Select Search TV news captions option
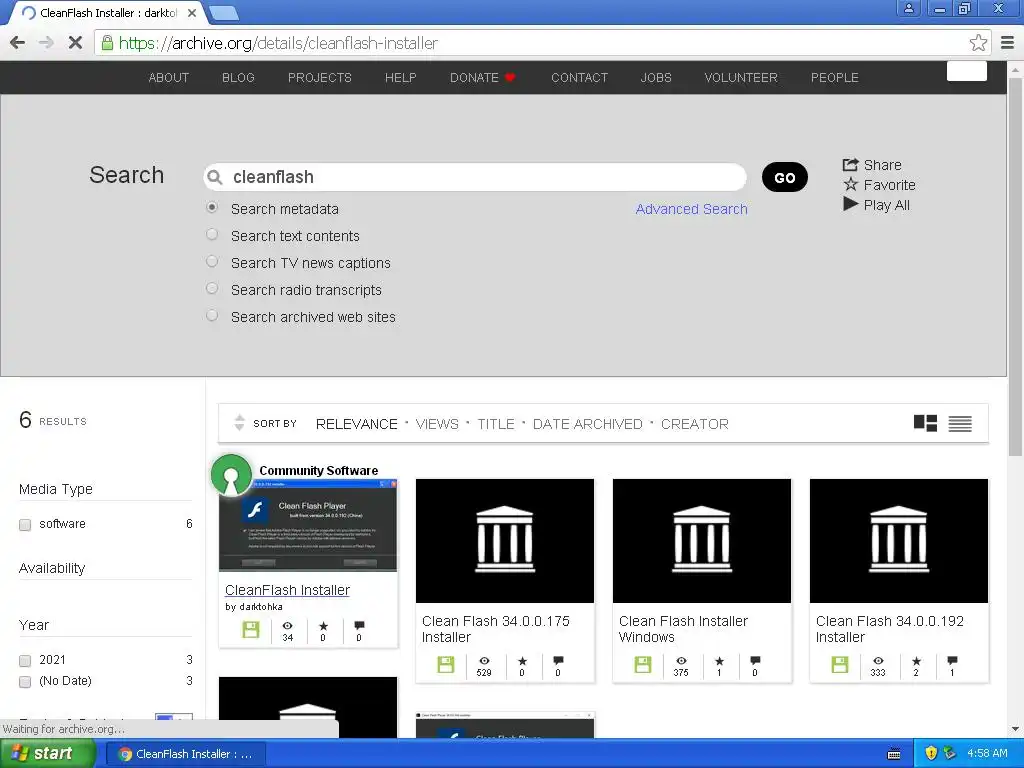The width and height of the screenshot is (1024, 768). coord(212,261)
